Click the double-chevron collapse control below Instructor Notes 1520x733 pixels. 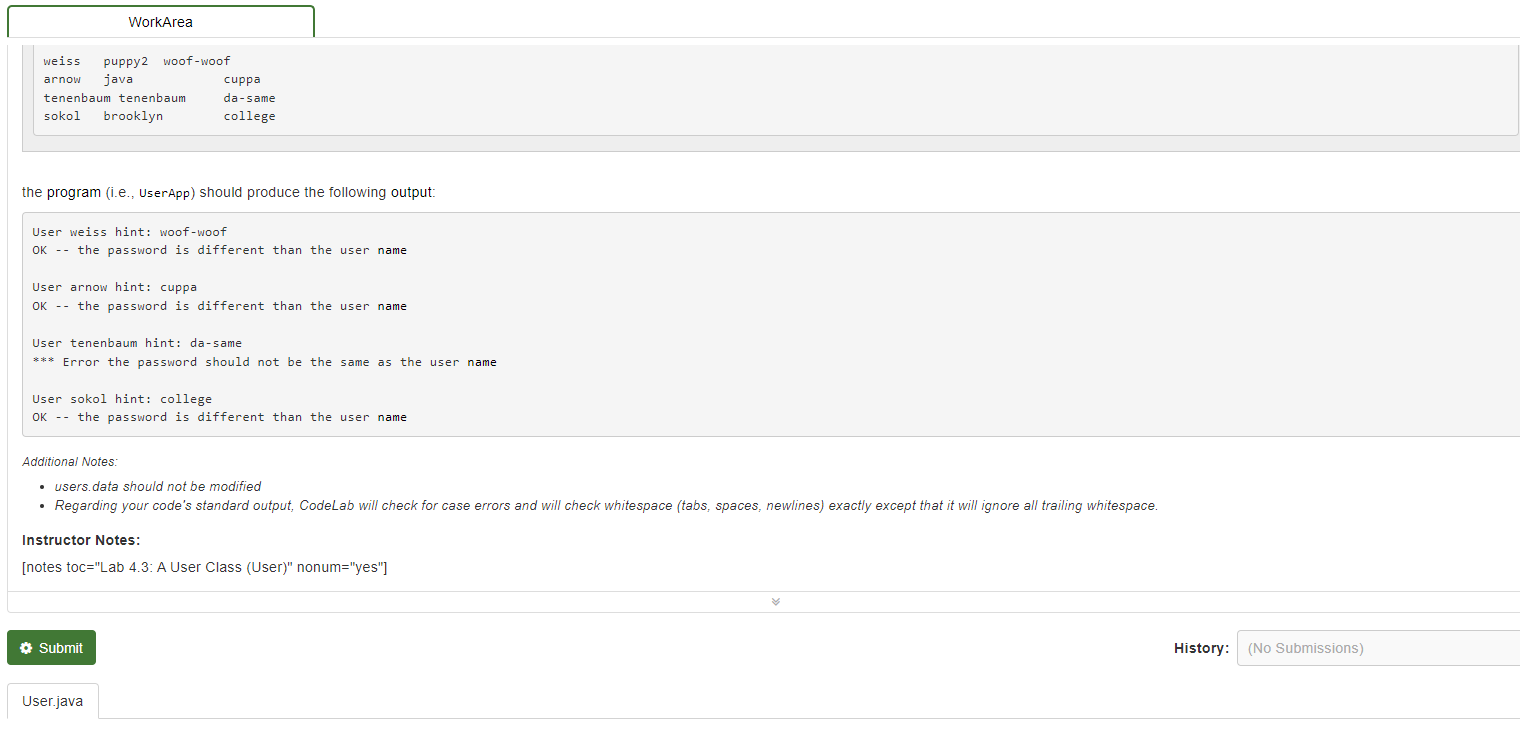775,601
